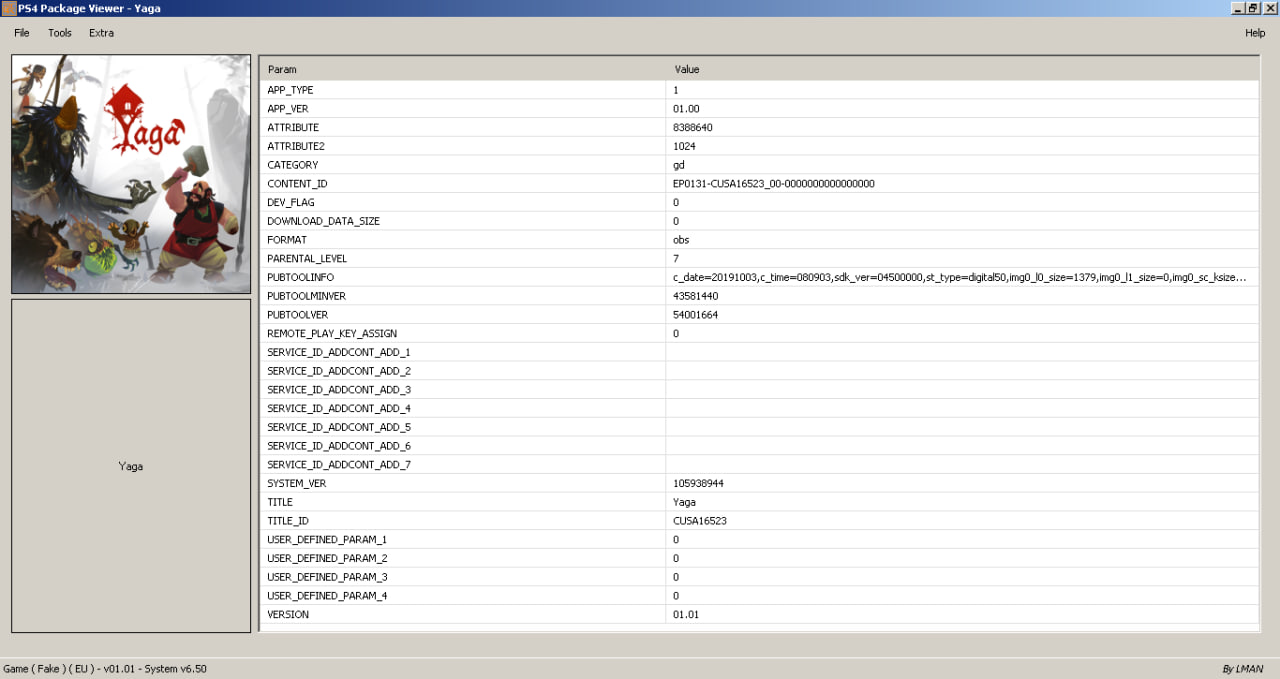Click the Game ( Fake ) ( EU ) status text

[105, 668]
